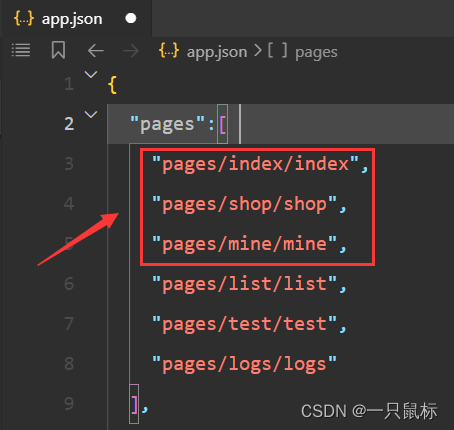Click the unsaved dot on app.json tab
The height and width of the screenshot is (430, 454).
click(131, 18)
